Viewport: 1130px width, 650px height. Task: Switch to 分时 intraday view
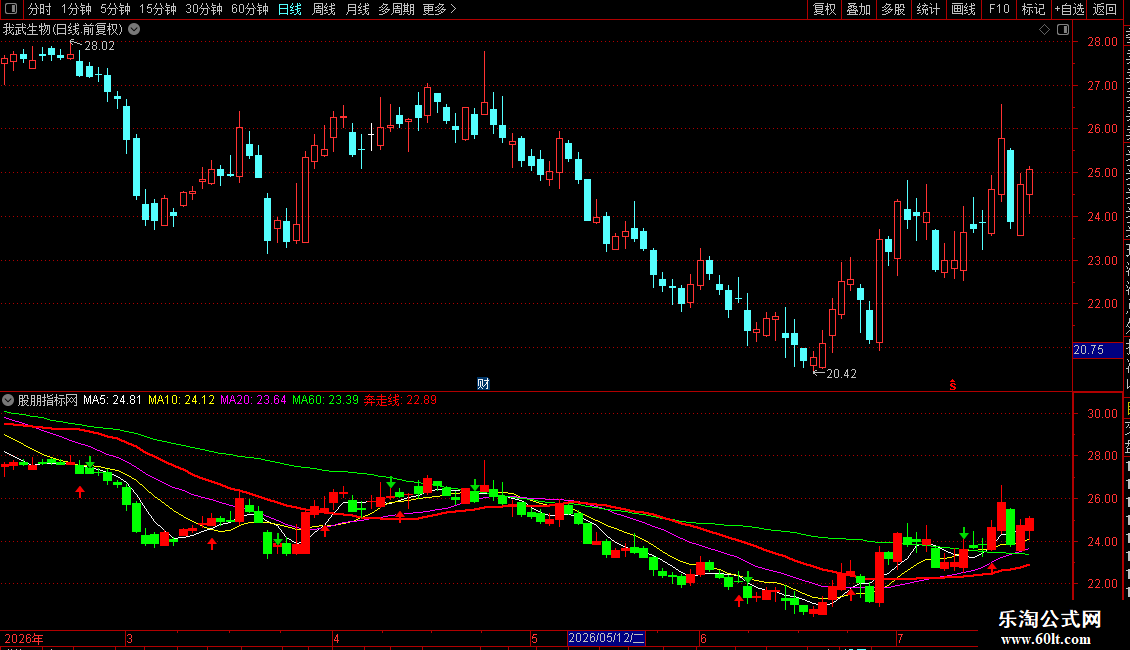pos(40,9)
